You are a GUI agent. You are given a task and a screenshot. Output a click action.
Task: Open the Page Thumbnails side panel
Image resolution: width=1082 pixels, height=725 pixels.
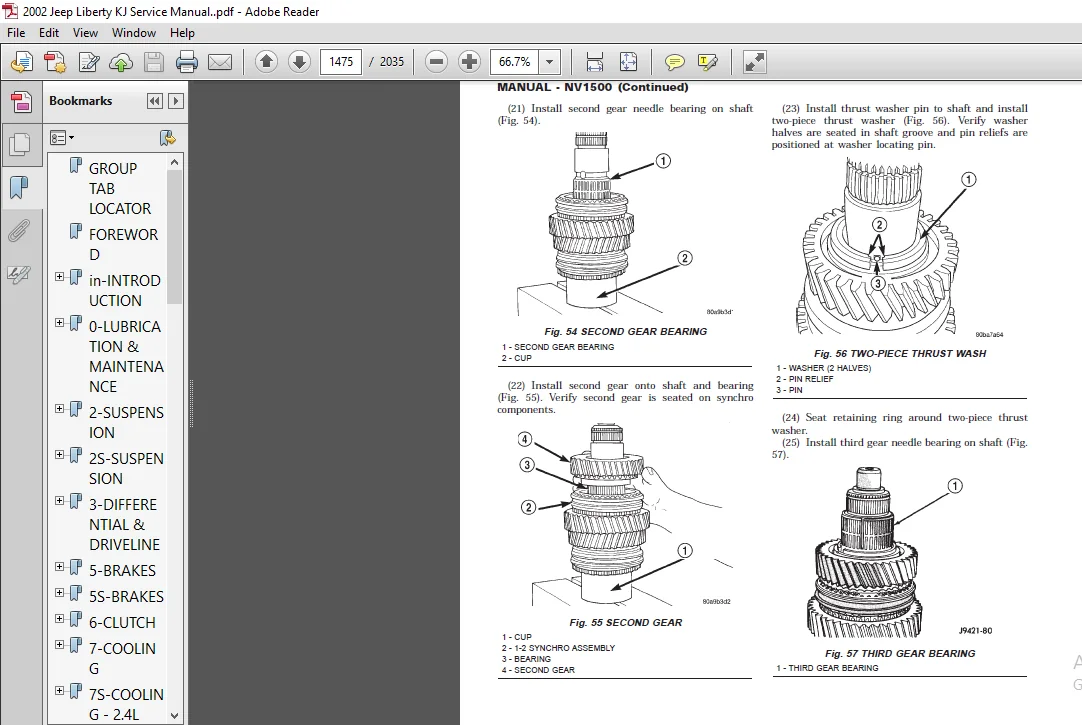coord(21,144)
